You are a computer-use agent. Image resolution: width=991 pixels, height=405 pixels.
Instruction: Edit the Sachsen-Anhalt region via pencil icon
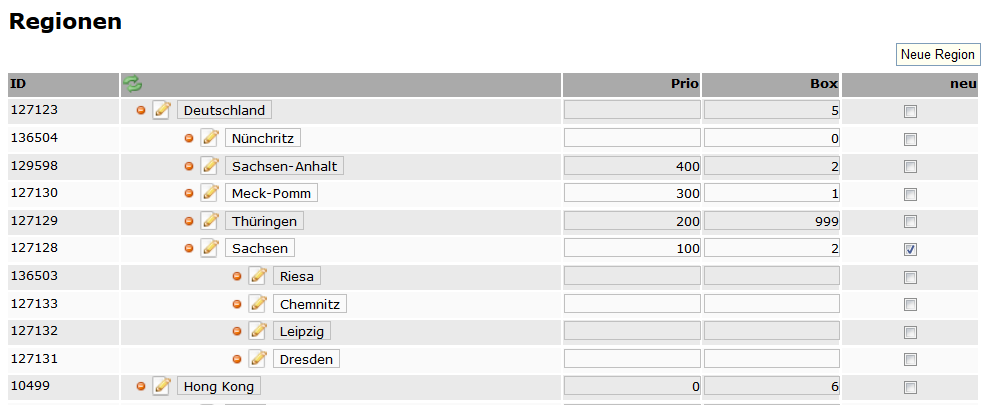pos(210,165)
